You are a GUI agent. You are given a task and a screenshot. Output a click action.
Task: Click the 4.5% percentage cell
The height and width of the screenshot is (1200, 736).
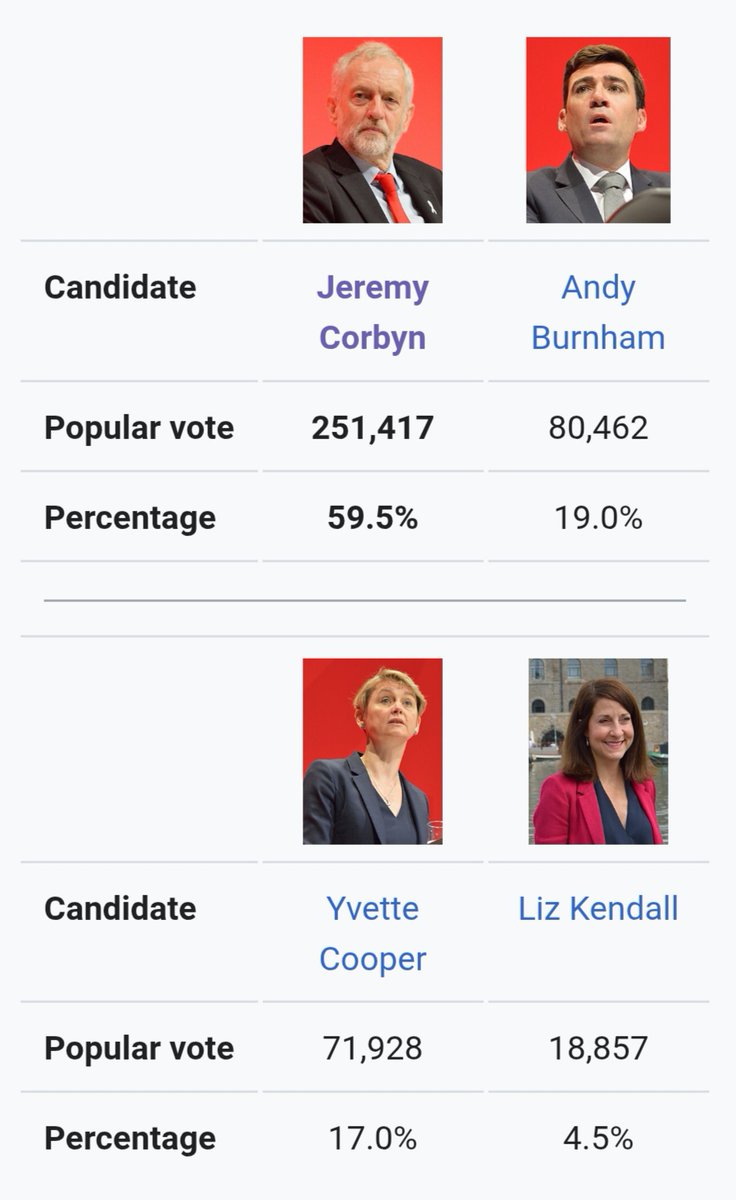pos(598,1138)
